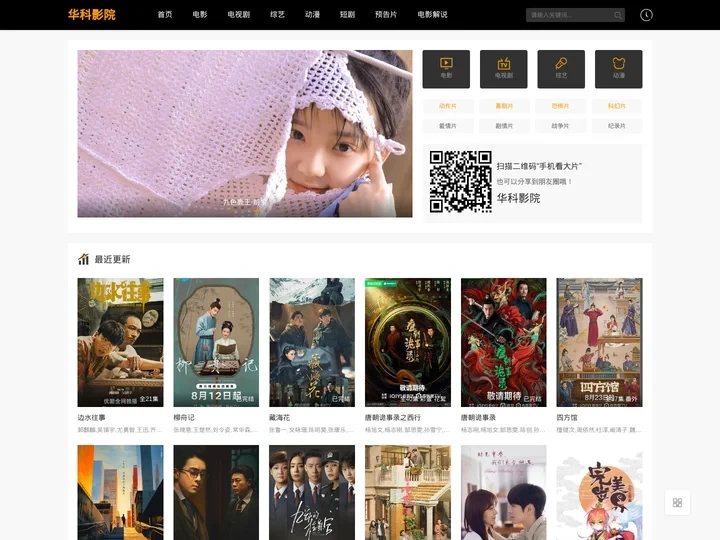The width and height of the screenshot is (720, 540).
Task: Select the 战争片 genre button
Action: pos(560,126)
